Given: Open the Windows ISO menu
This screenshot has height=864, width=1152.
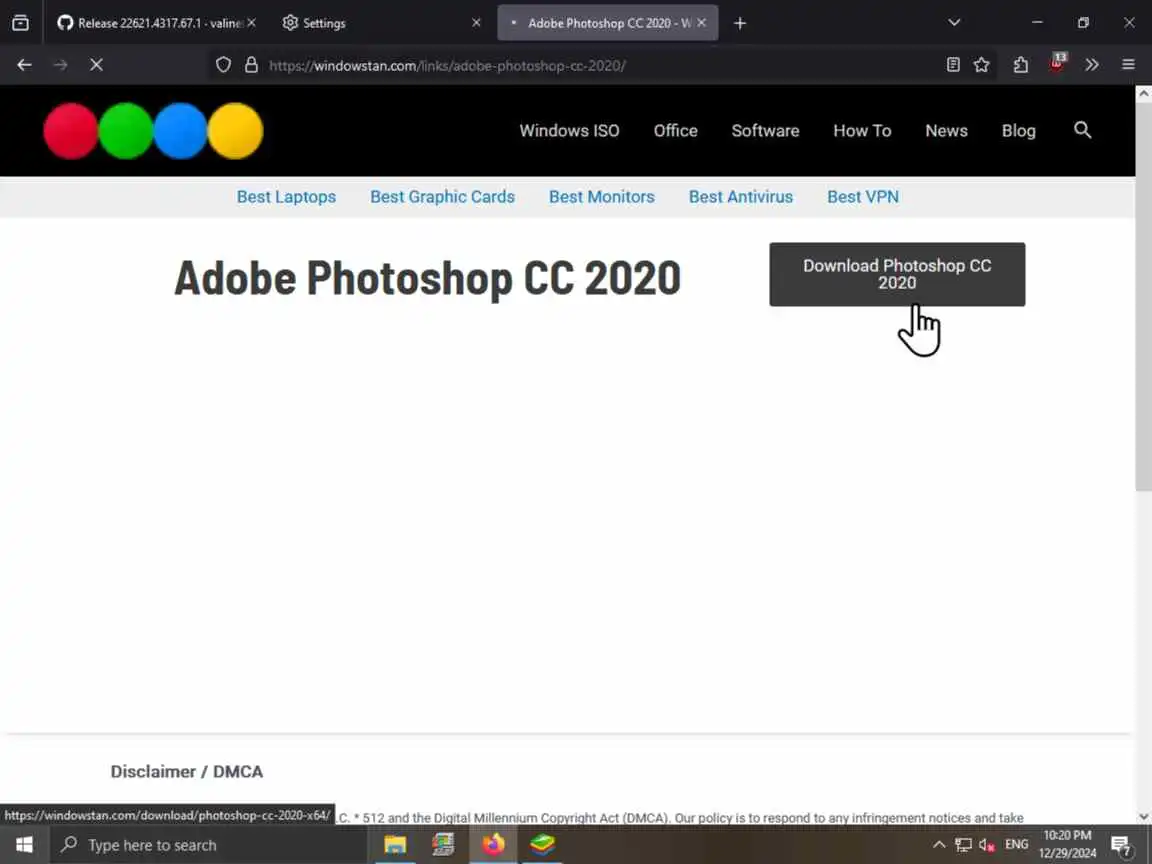Looking at the screenshot, I should (x=569, y=131).
